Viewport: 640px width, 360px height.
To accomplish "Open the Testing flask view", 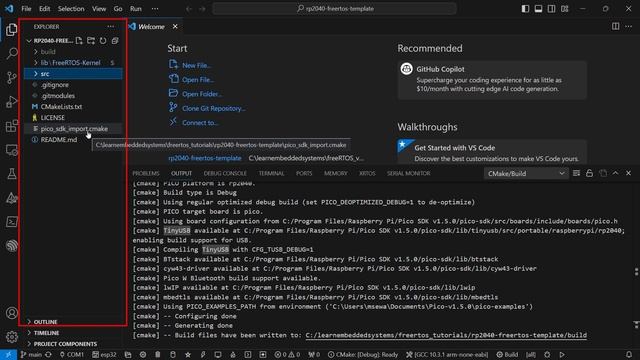I will pyautogui.click(x=11, y=174).
